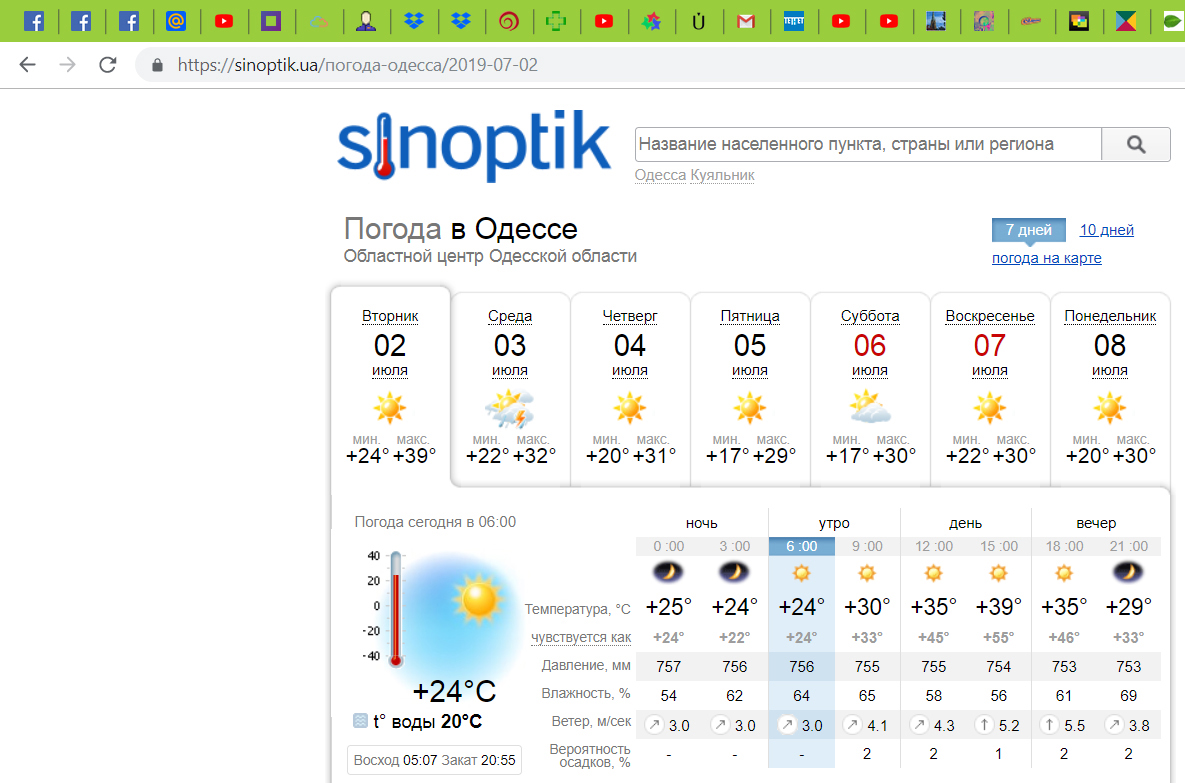The width and height of the screenshot is (1185, 783).
Task: Click the 12:00 time header
Action: coord(933,546)
